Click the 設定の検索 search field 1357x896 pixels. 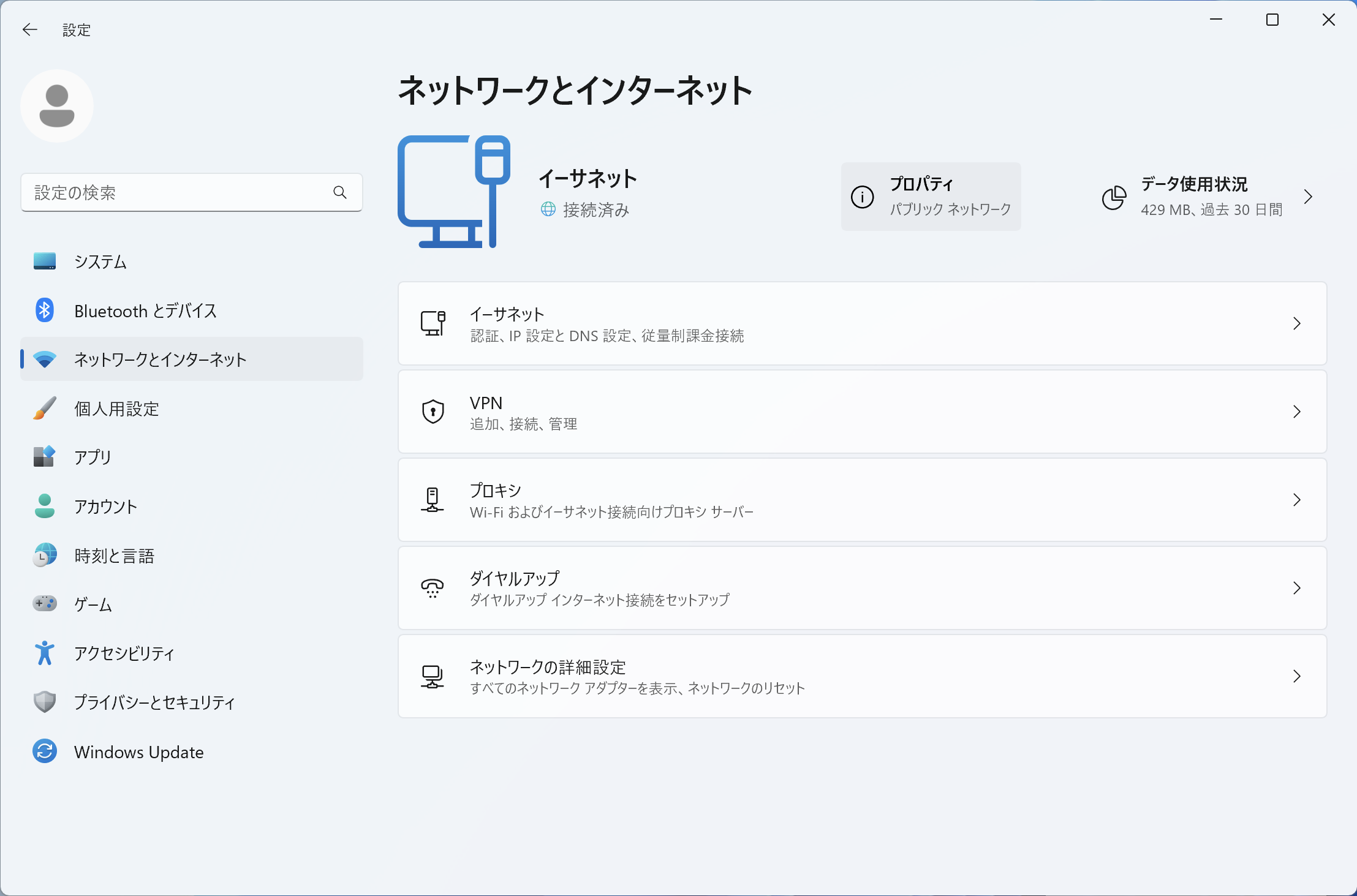[191, 192]
